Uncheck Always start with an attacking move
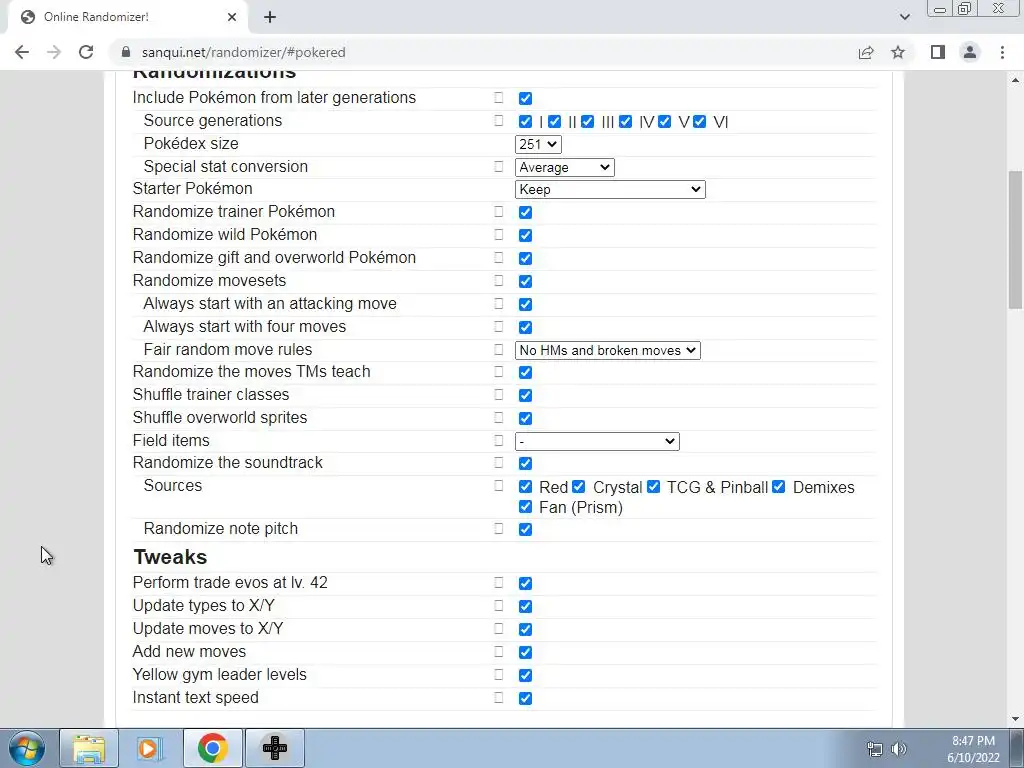This screenshot has width=1024, height=768. coord(525,304)
